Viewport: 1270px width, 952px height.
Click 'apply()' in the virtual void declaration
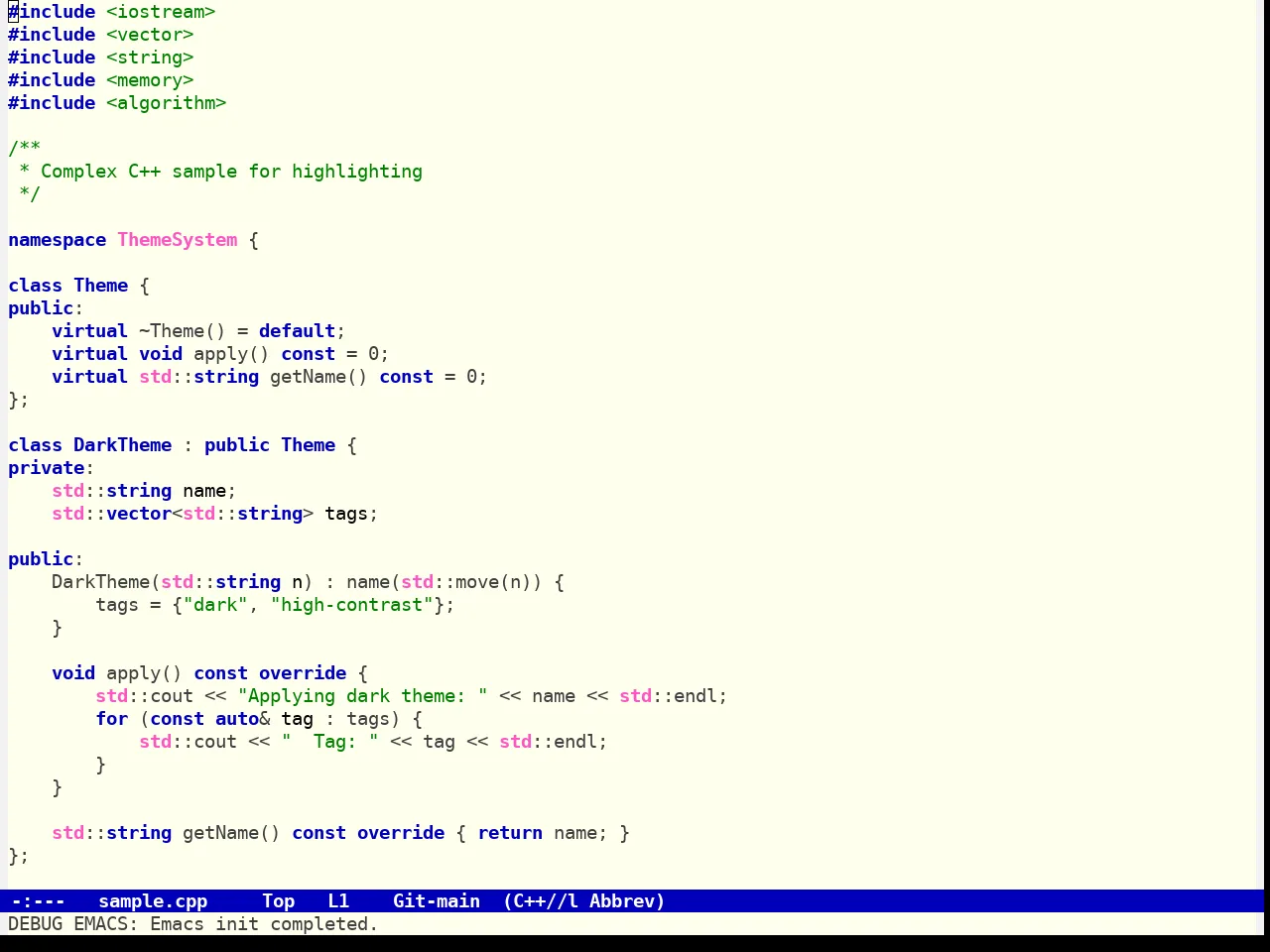tap(231, 354)
